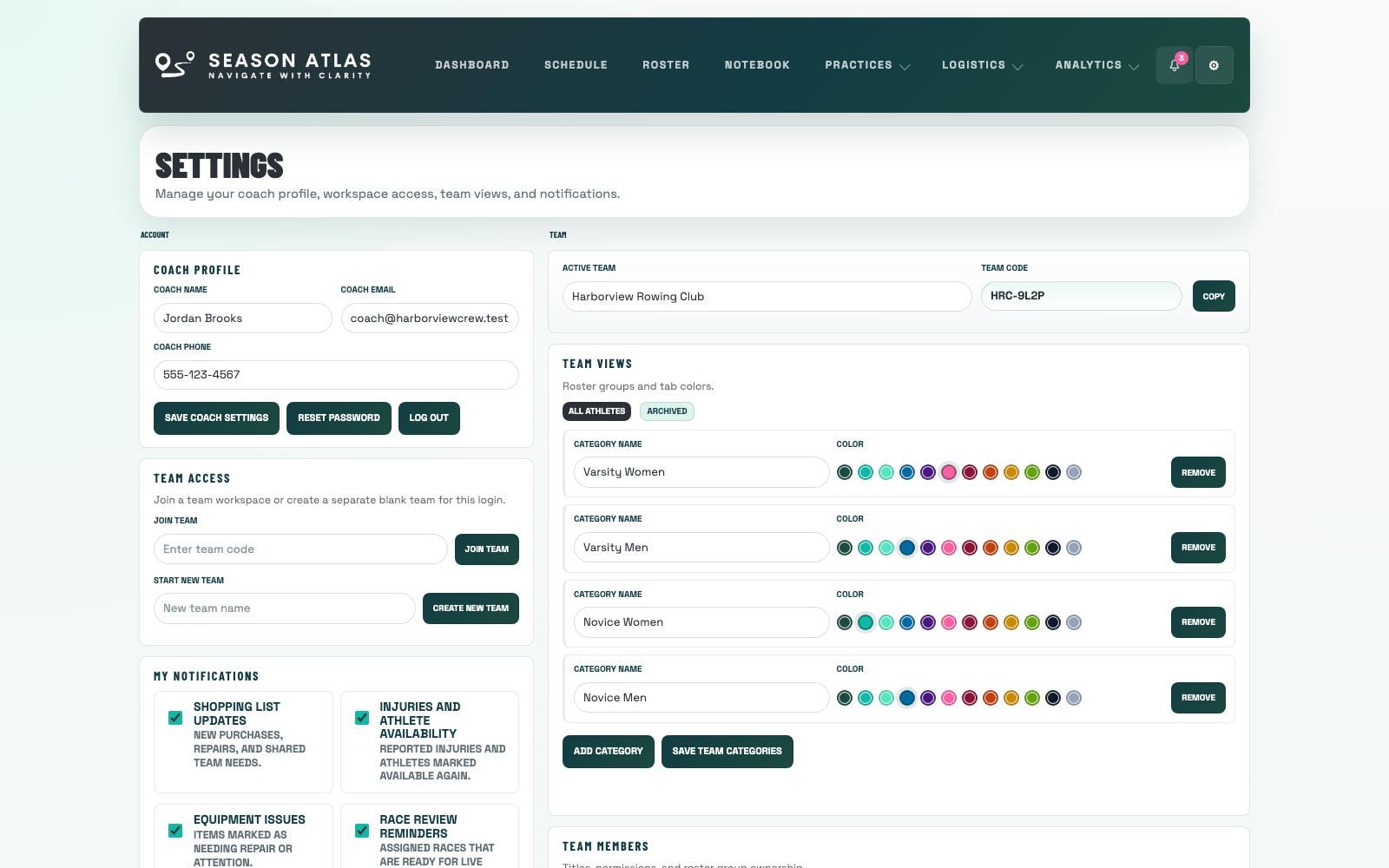Edit the Varsity Men category name

point(701,548)
